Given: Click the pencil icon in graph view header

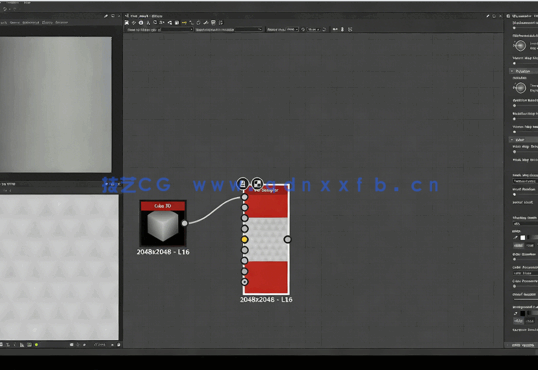Looking at the screenshot, I should [488, 16].
